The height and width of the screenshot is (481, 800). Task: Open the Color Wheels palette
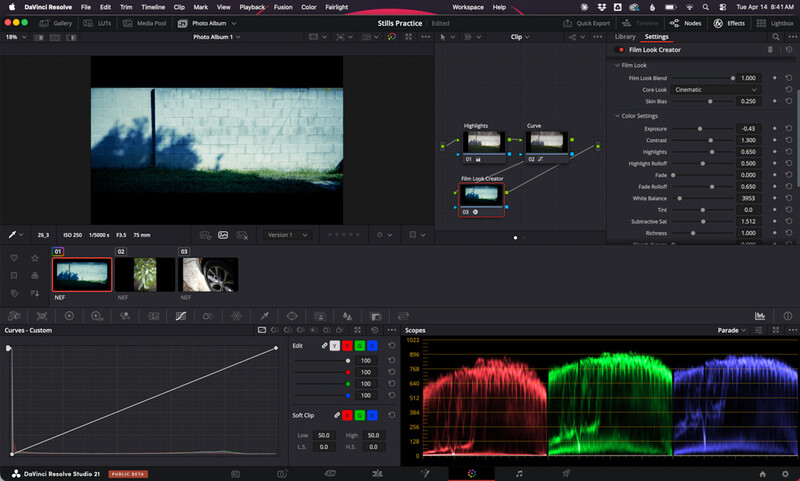coord(69,316)
